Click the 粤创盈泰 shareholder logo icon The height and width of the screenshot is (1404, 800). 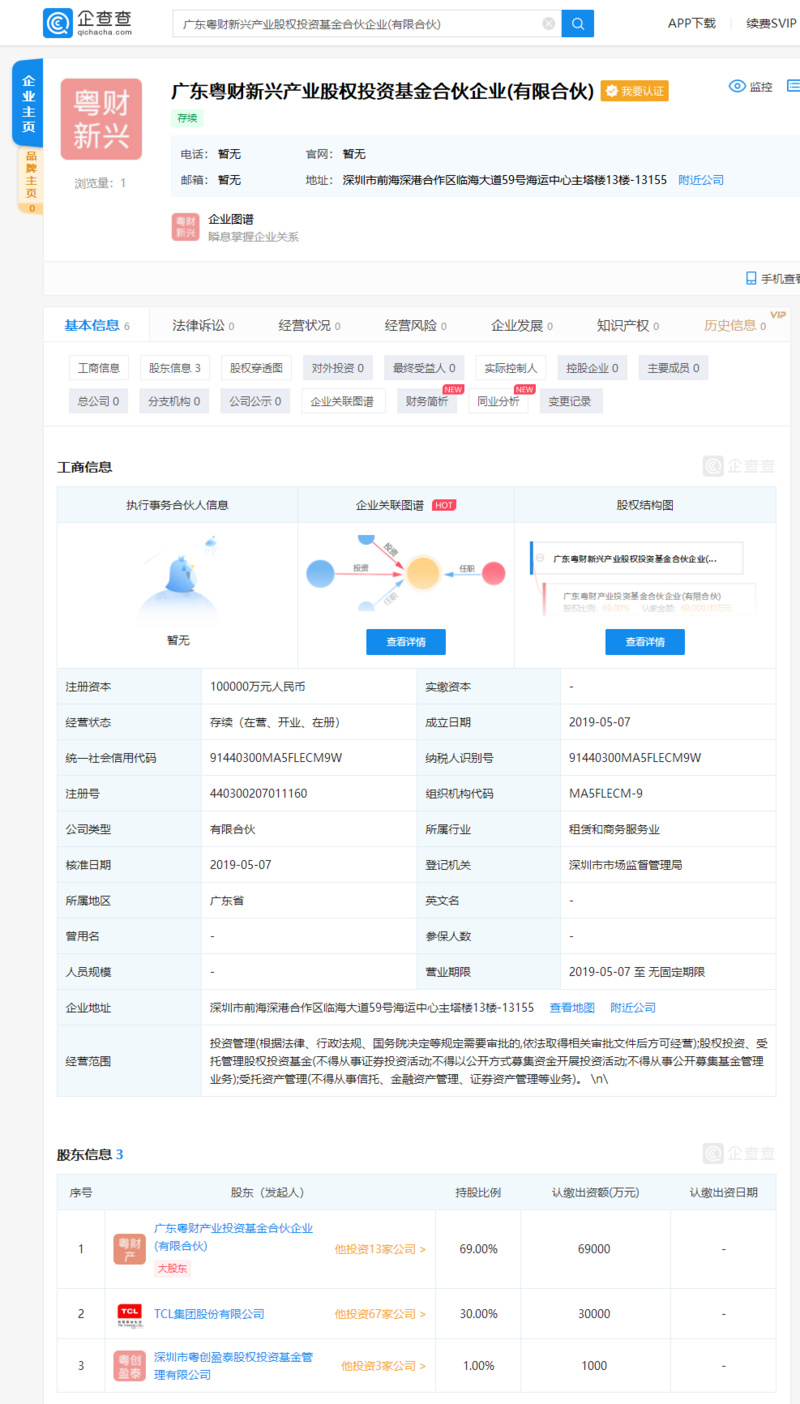click(128, 1365)
